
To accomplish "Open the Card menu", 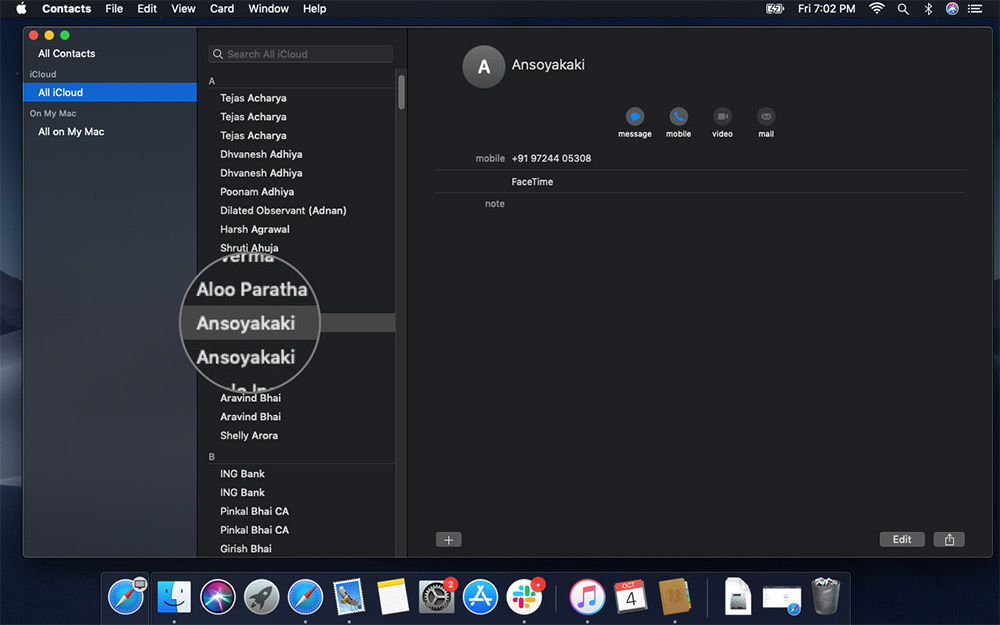I will (x=221, y=9).
